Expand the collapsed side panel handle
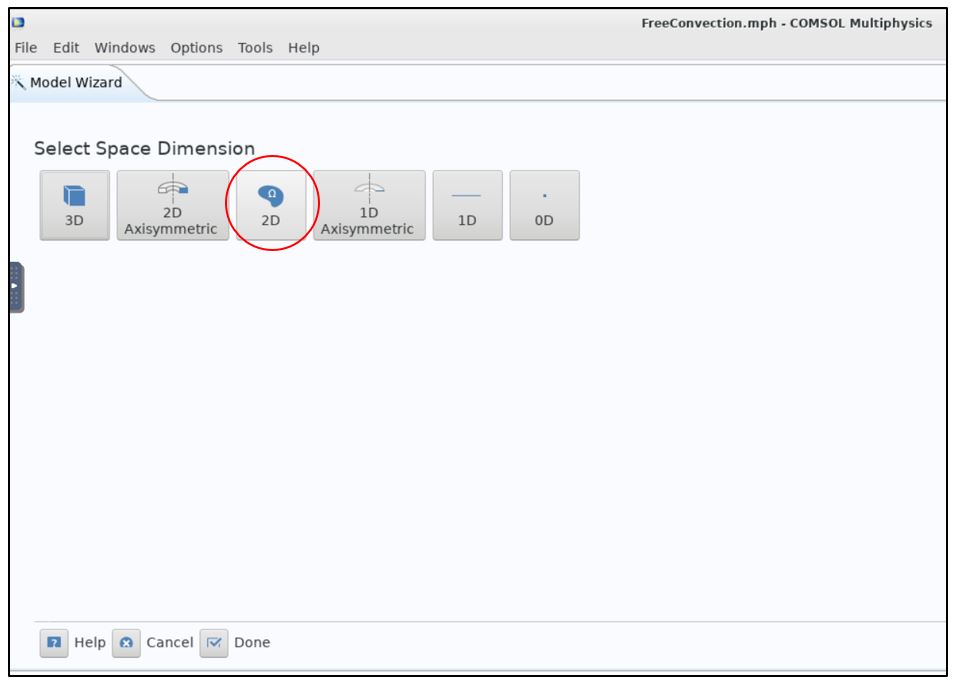This screenshot has height=685, width=954. pos(16,287)
